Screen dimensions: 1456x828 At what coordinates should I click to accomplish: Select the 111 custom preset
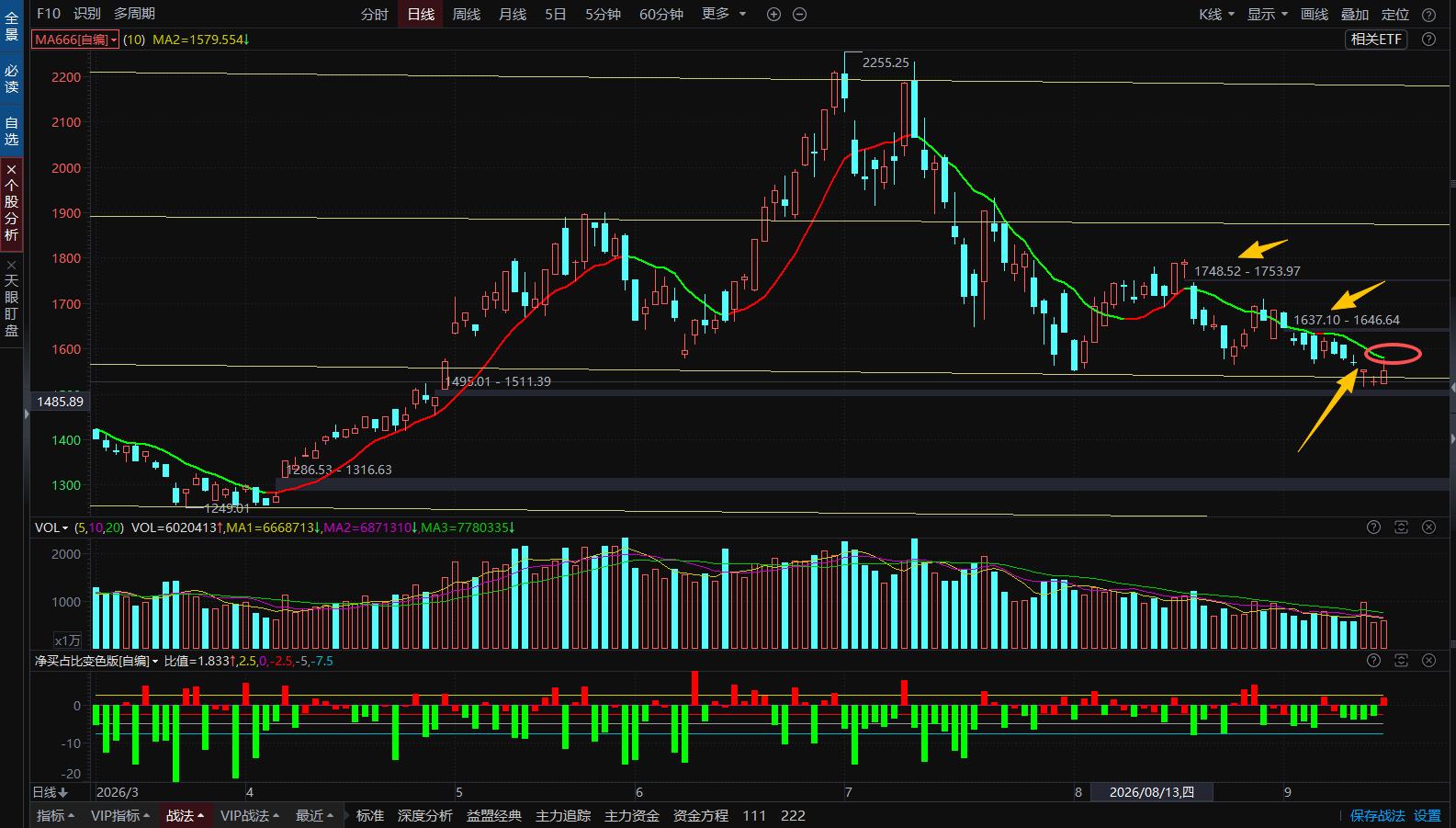click(754, 816)
